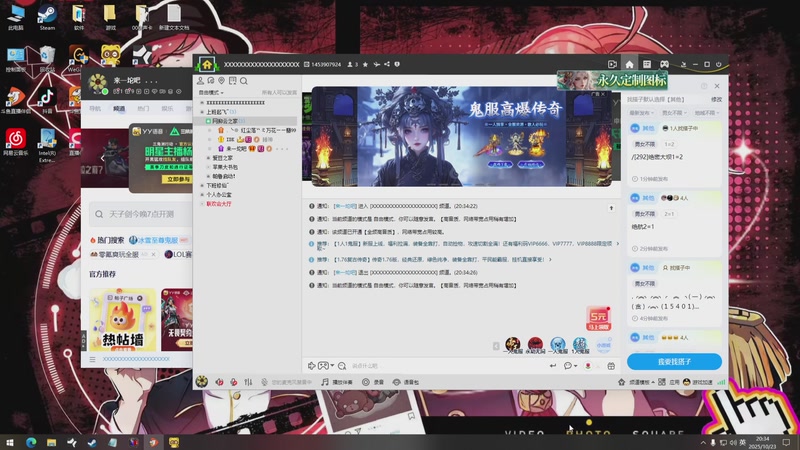The width and height of the screenshot is (800, 450).
Task: Open the 男女不限 gender filter dropdown
Action: coord(674,113)
